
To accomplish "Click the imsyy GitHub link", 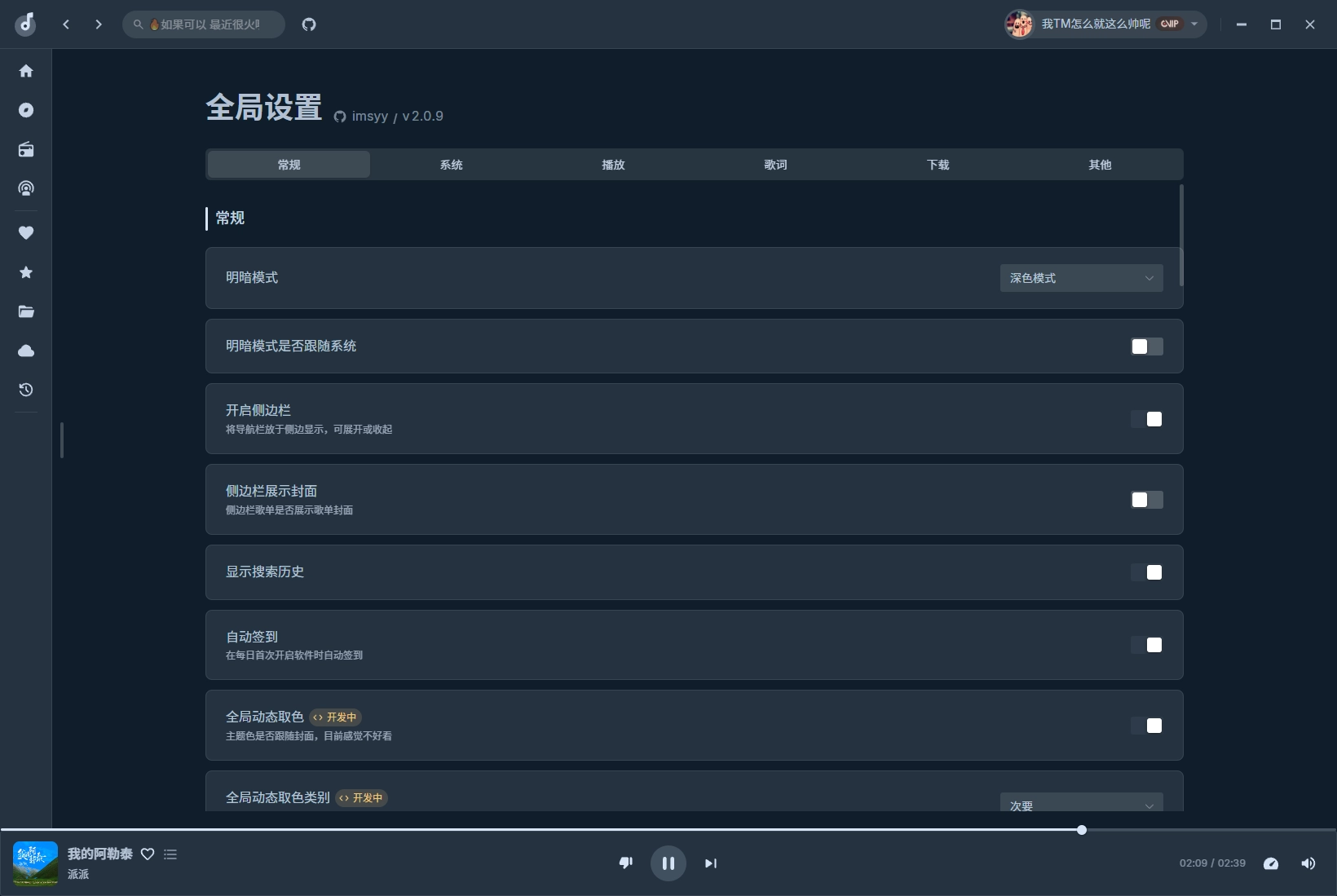I will 369,117.
